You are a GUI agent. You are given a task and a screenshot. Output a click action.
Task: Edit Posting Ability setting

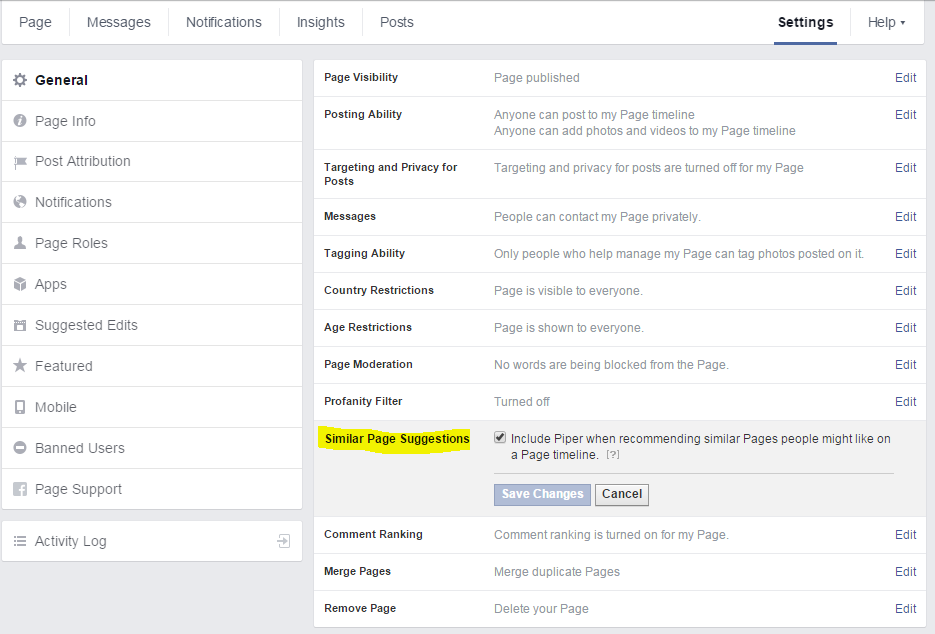click(x=905, y=115)
